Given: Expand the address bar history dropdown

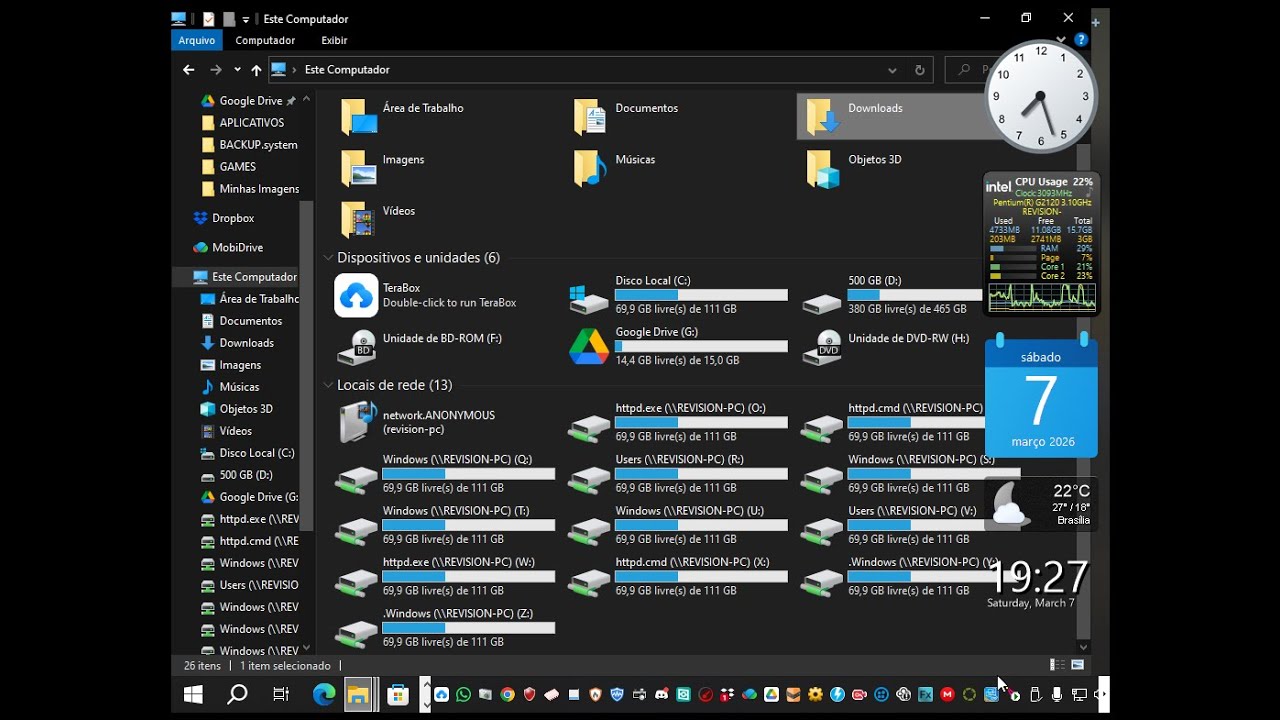Looking at the screenshot, I should (x=892, y=70).
